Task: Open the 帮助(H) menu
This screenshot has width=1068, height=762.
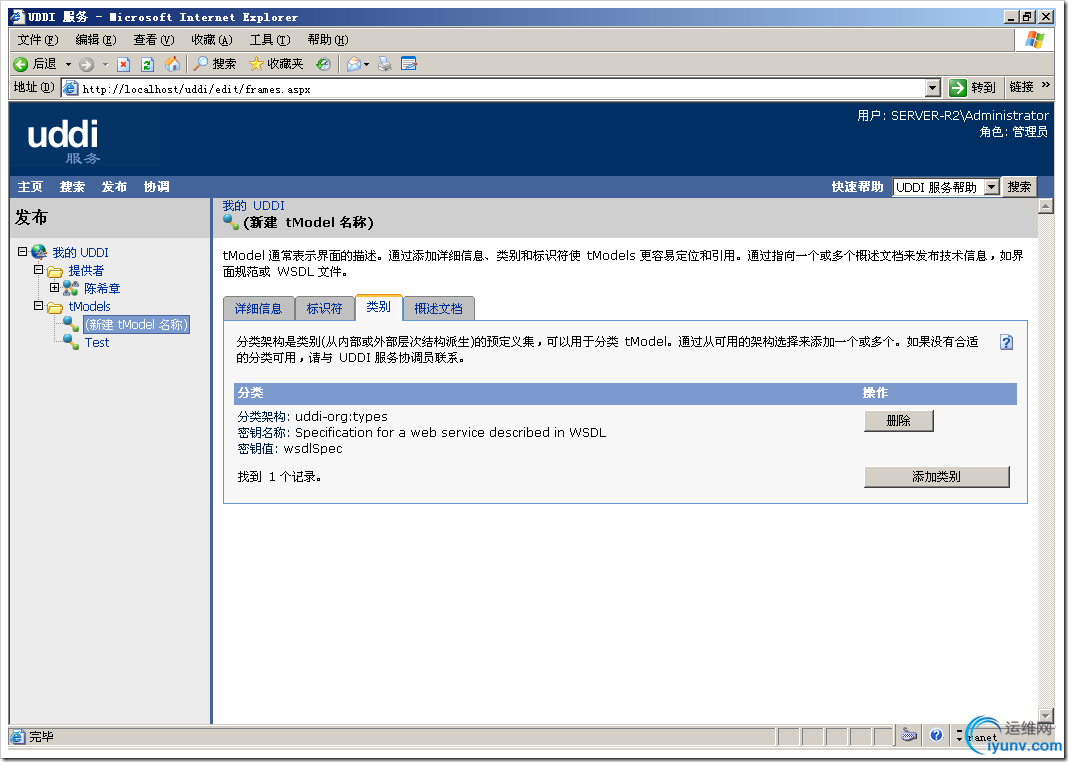Action: point(328,39)
